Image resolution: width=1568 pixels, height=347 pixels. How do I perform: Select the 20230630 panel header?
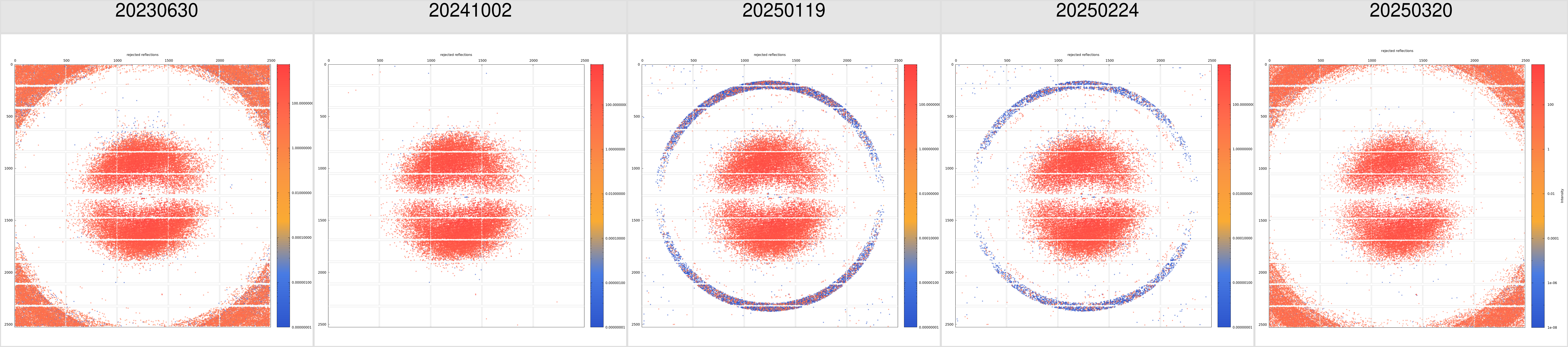[x=156, y=16]
